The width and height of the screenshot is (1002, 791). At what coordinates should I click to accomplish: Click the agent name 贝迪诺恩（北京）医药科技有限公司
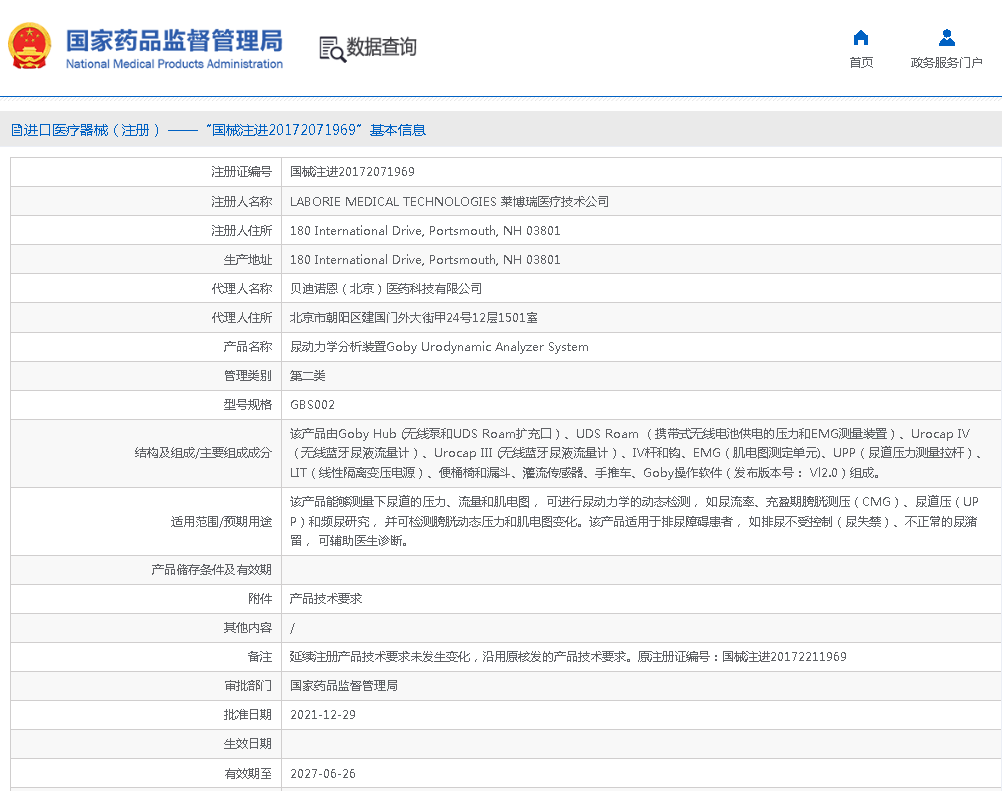click(x=386, y=289)
